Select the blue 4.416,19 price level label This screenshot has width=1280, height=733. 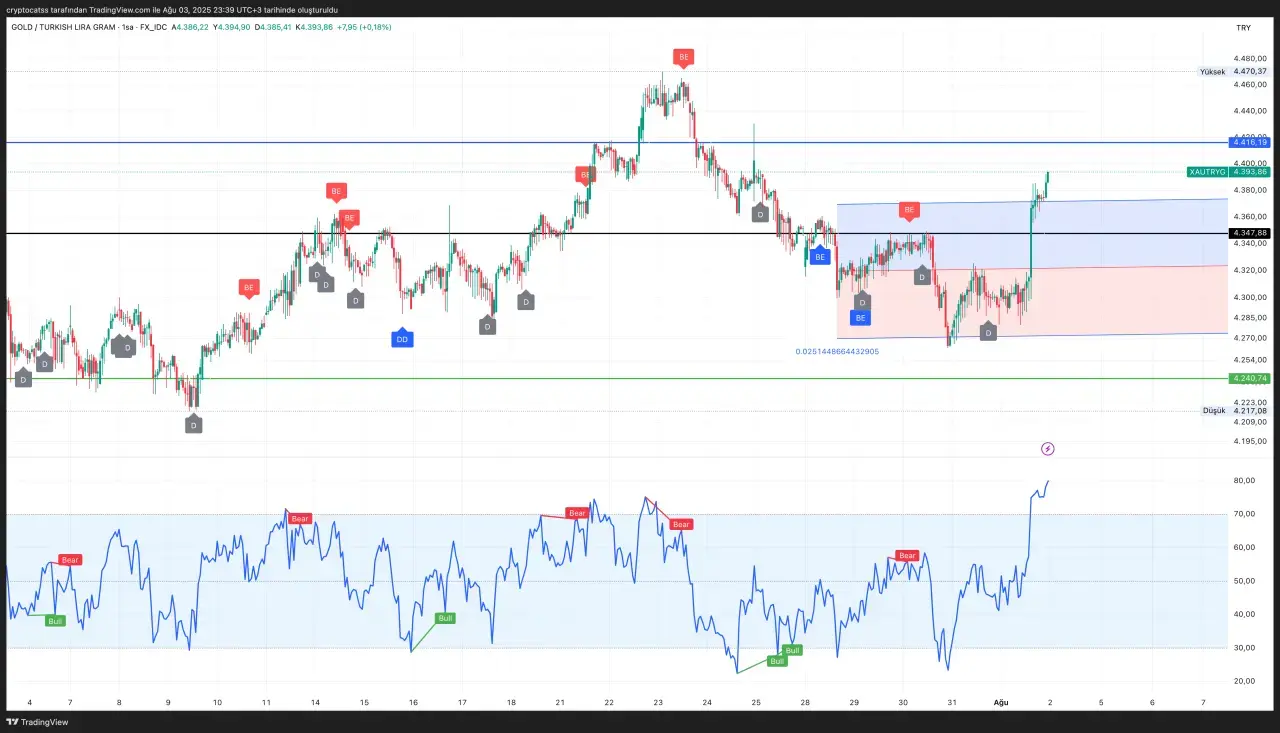tap(1250, 143)
